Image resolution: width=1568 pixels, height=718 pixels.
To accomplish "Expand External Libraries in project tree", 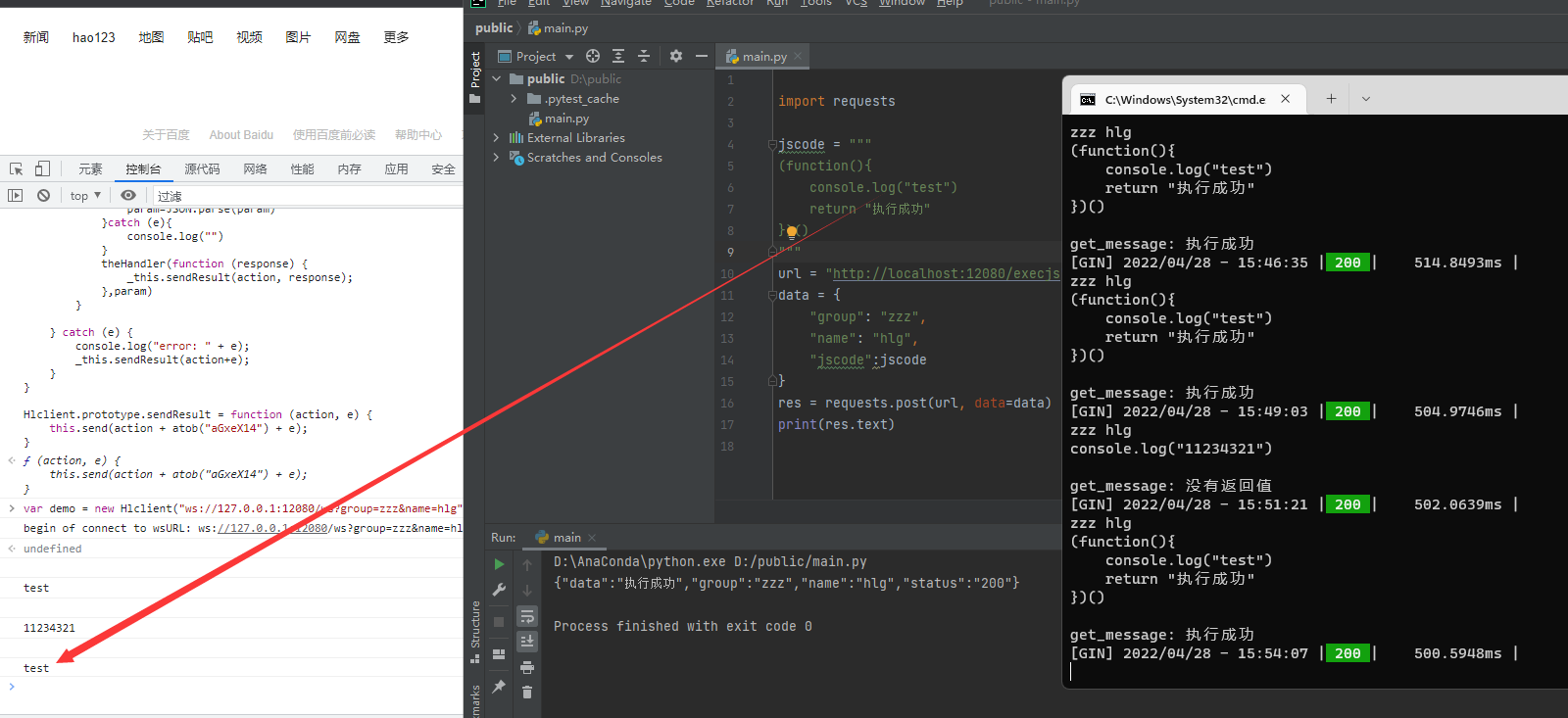I will click(496, 138).
